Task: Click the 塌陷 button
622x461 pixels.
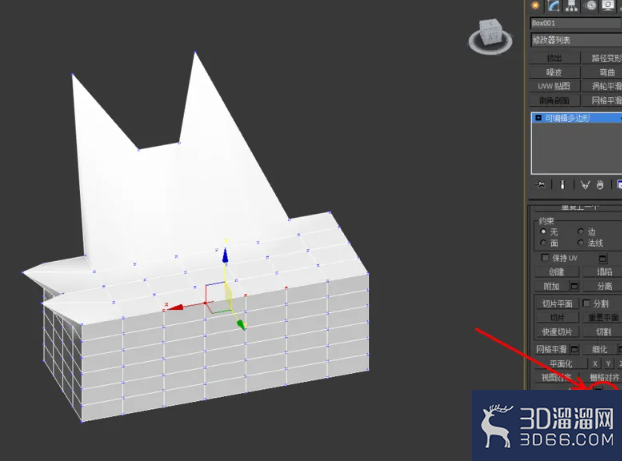Action: click(602, 272)
